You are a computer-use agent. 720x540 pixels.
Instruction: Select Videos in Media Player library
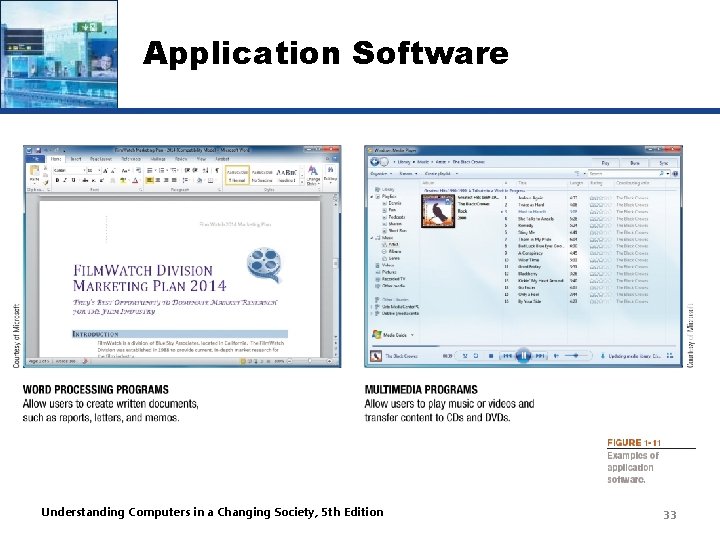click(x=388, y=265)
